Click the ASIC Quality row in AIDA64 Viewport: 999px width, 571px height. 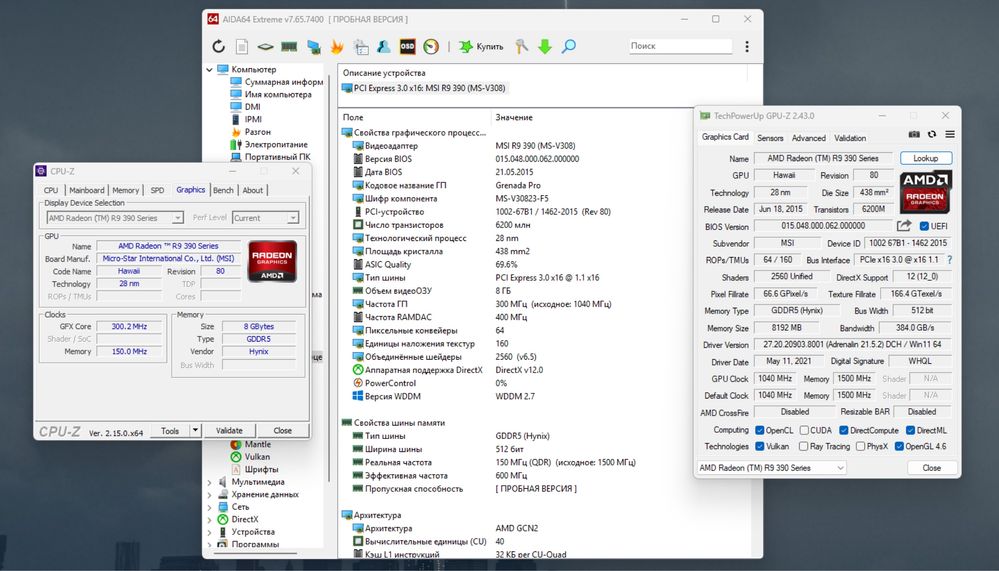[x=388, y=264]
